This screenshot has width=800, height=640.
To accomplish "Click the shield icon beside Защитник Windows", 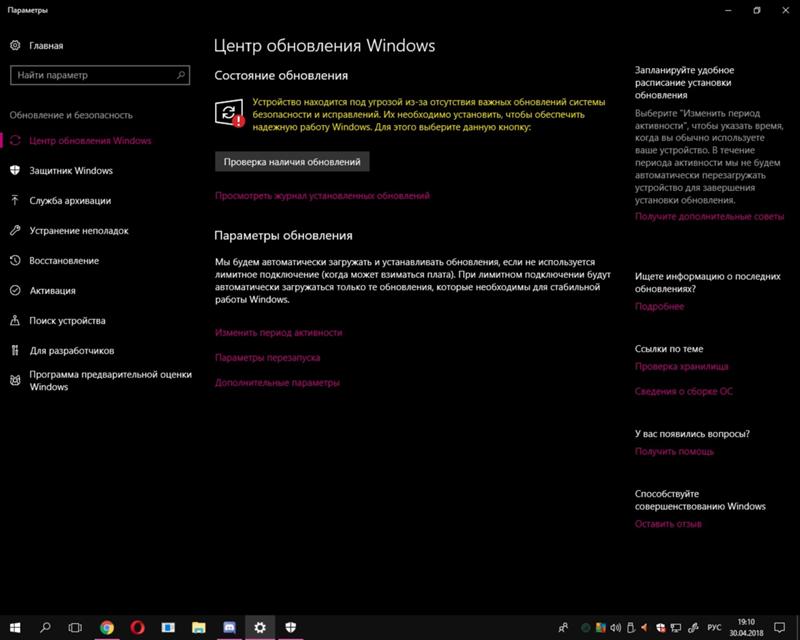I will pos(15,170).
